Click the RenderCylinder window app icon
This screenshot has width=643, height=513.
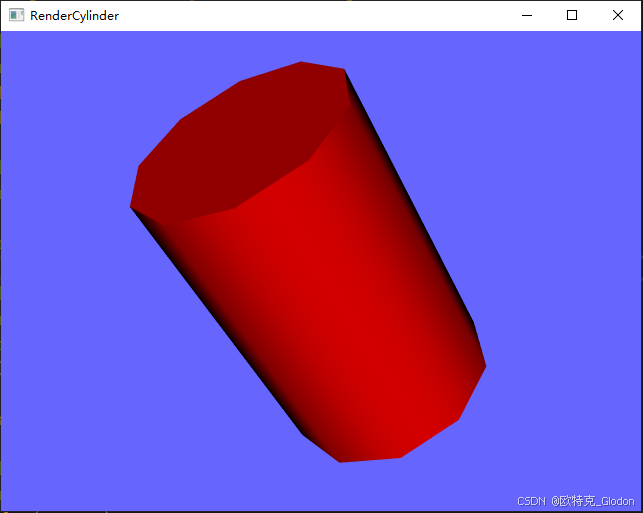(x=17, y=15)
